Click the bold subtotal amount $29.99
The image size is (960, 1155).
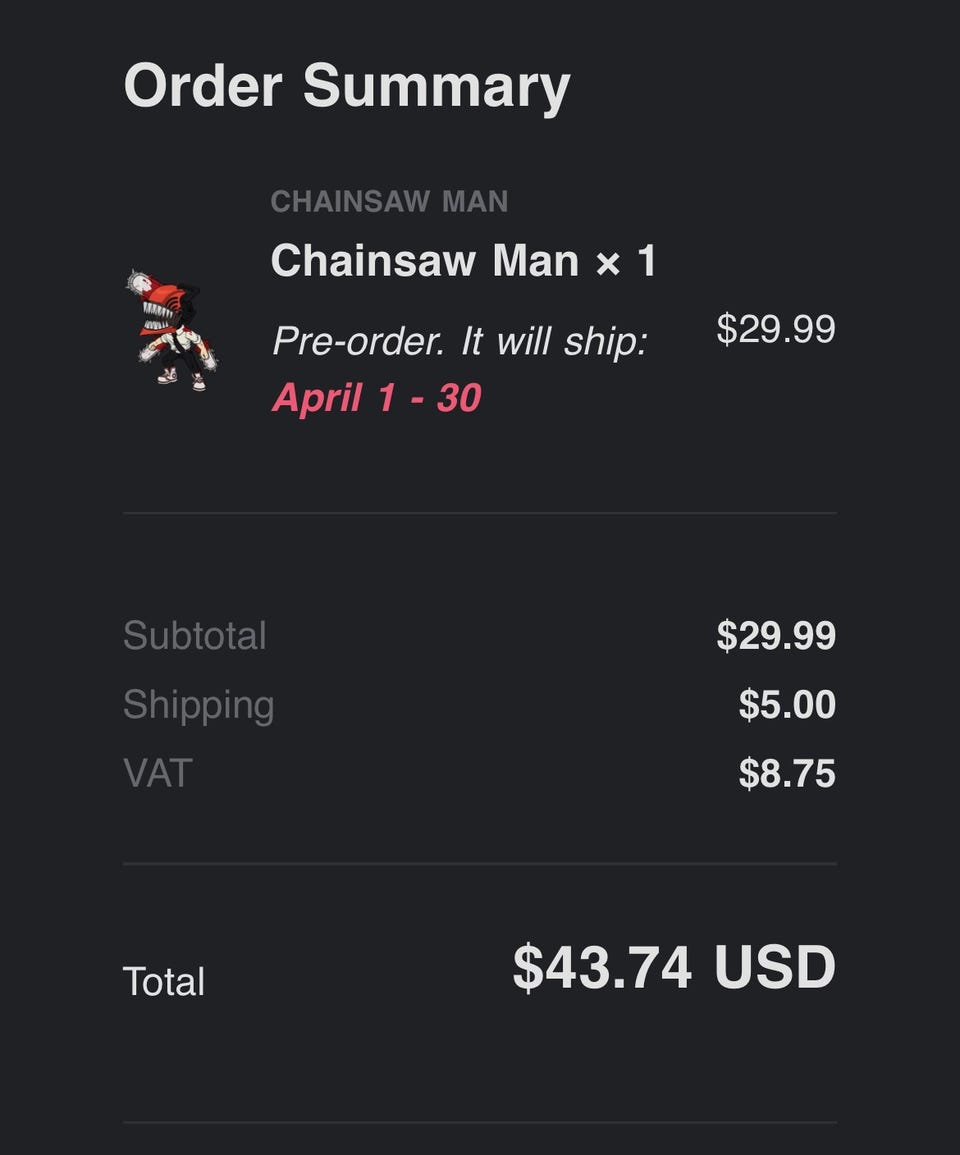(776, 636)
